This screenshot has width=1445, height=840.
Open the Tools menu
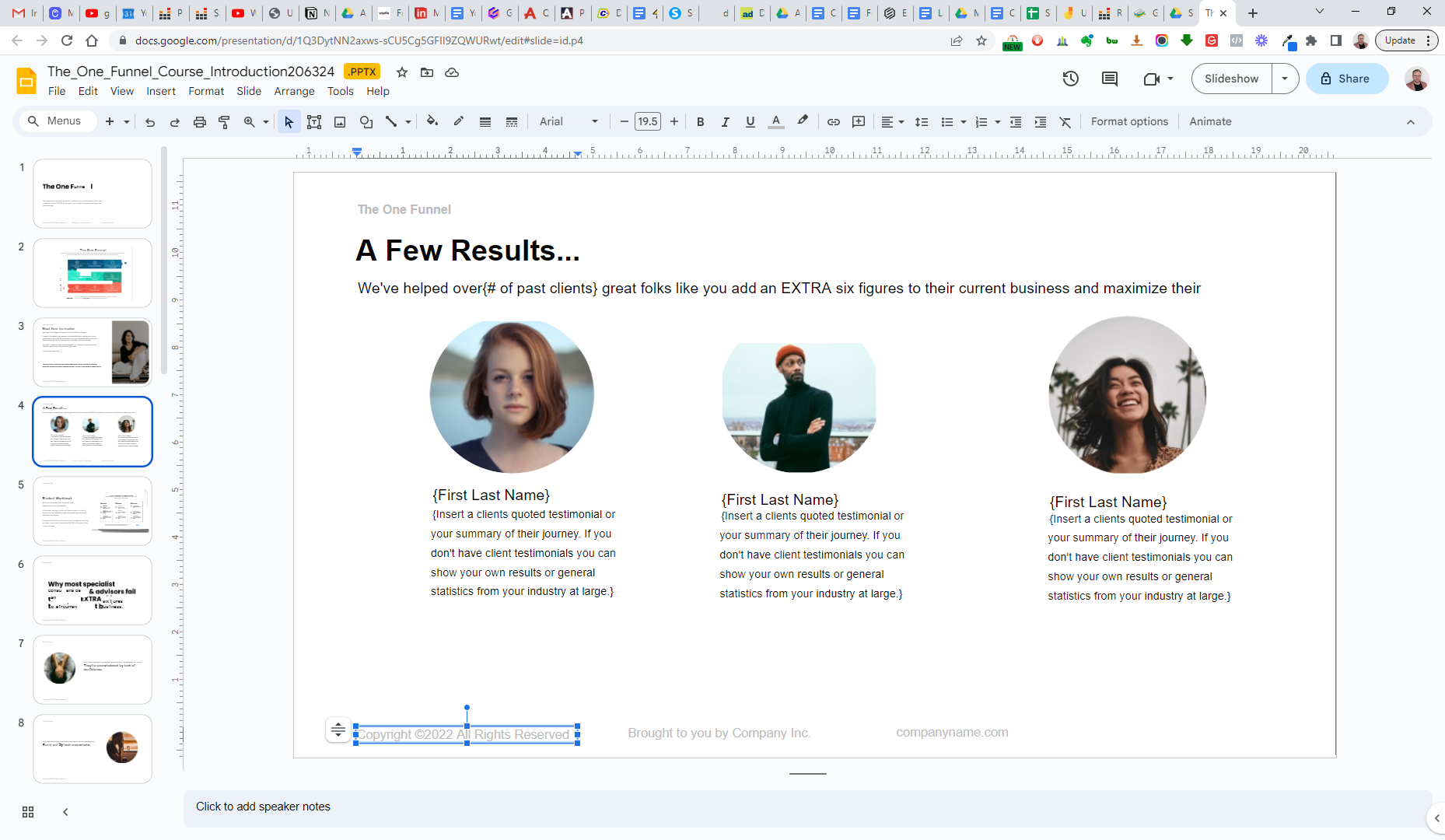click(341, 91)
